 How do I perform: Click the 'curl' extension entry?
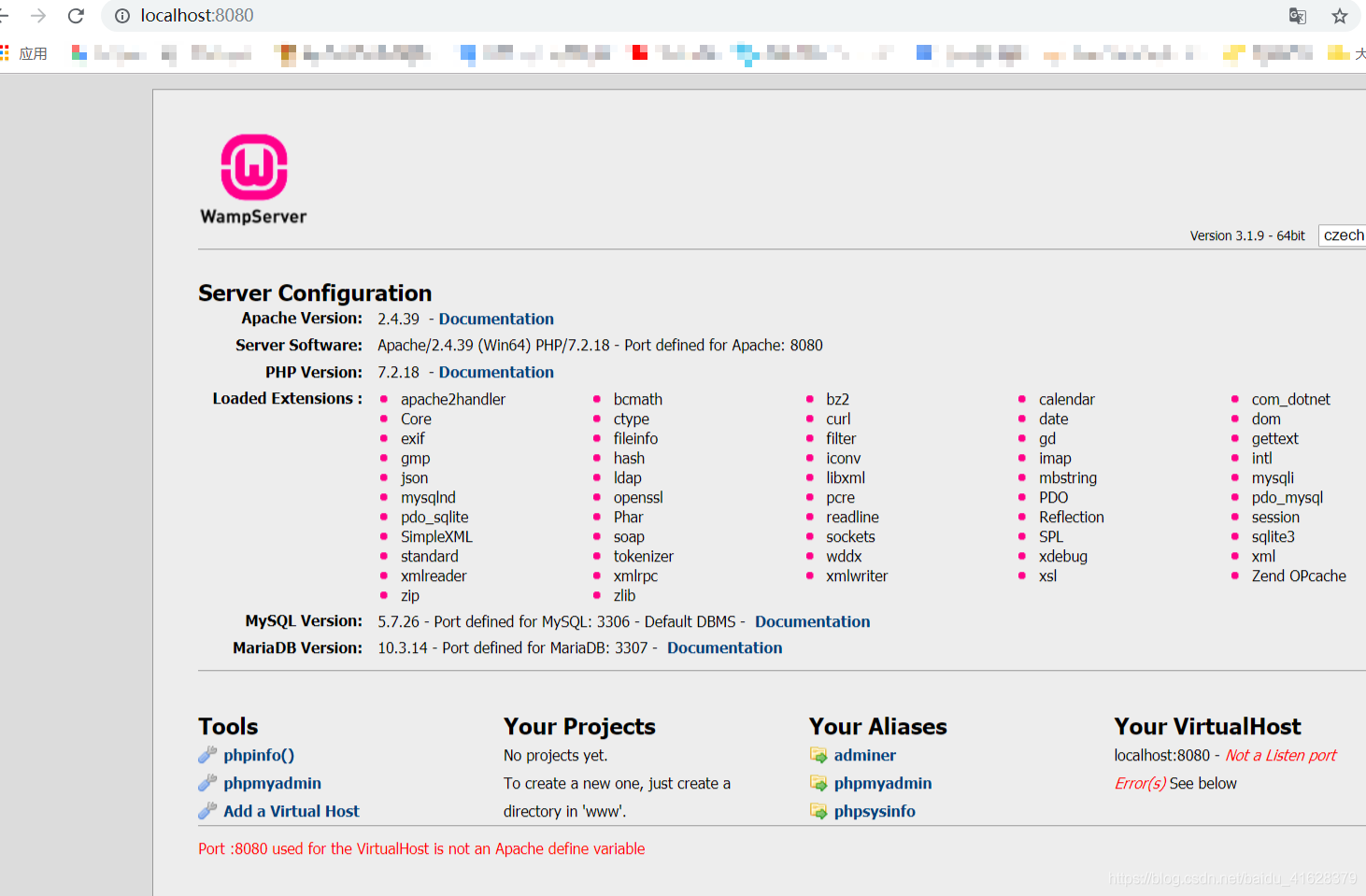click(838, 419)
